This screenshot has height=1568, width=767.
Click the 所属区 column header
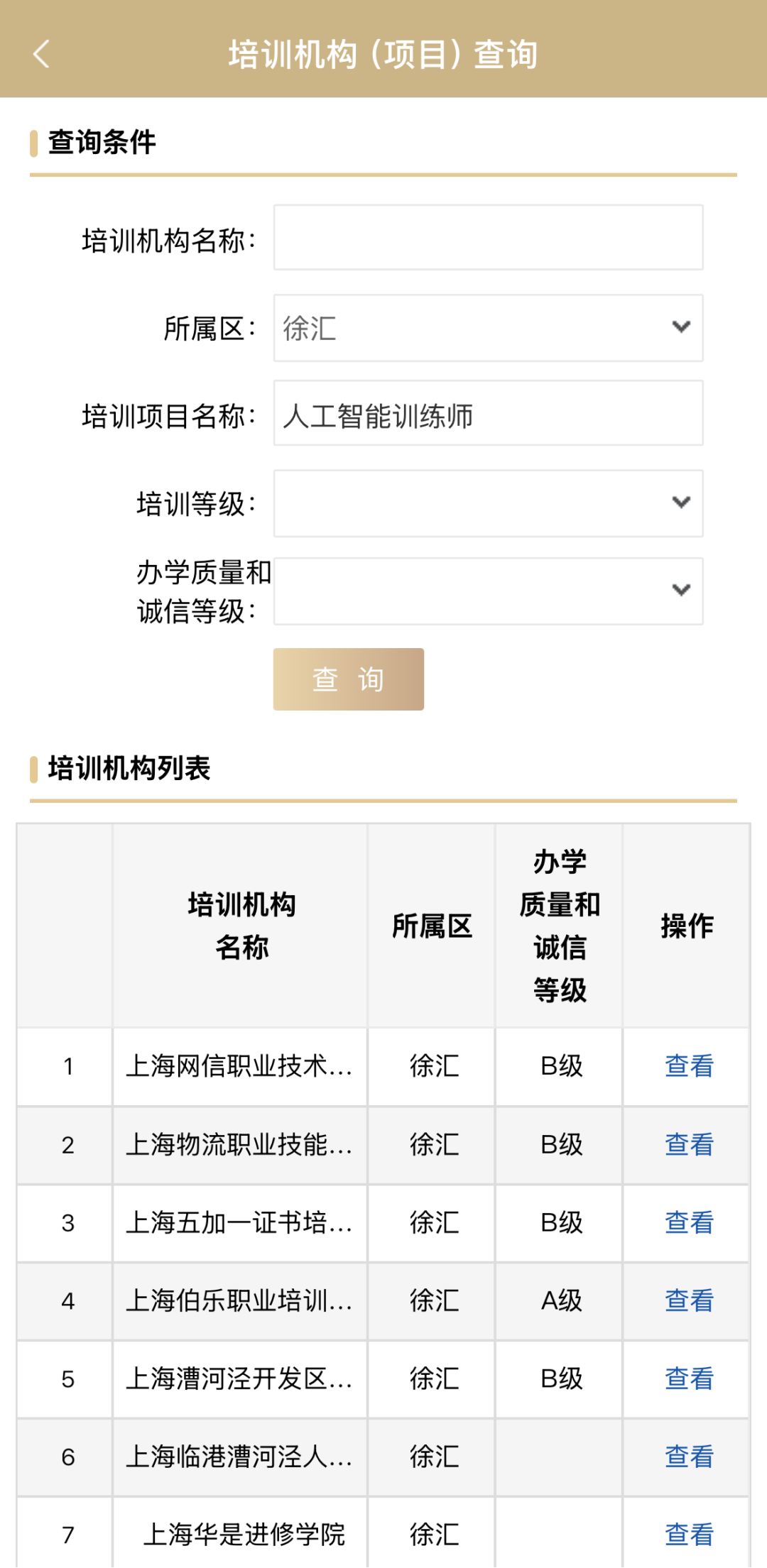tap(432, 926)
